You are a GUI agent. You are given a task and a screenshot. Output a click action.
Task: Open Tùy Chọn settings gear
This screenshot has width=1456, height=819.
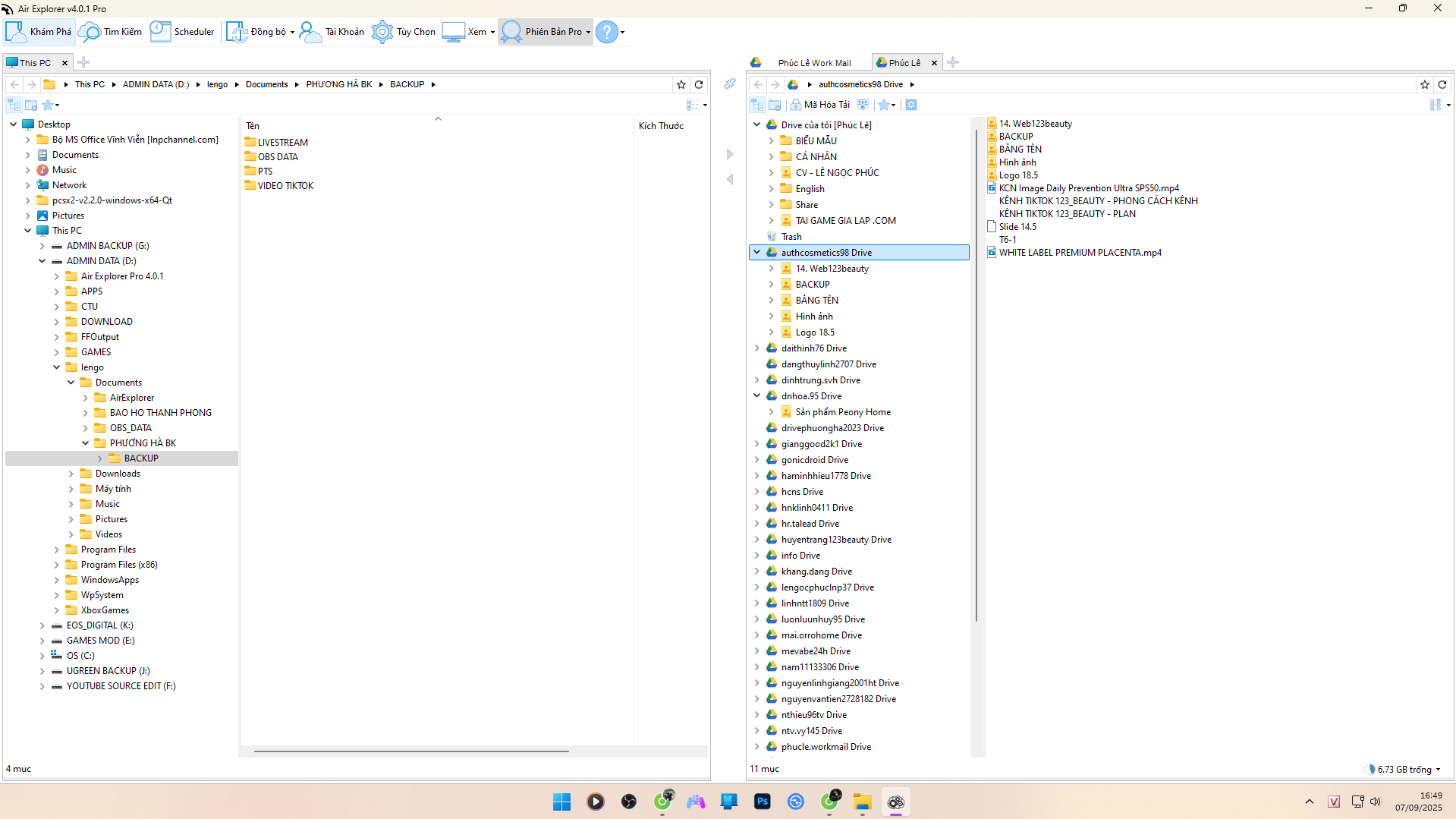click(x=404, y=32)
